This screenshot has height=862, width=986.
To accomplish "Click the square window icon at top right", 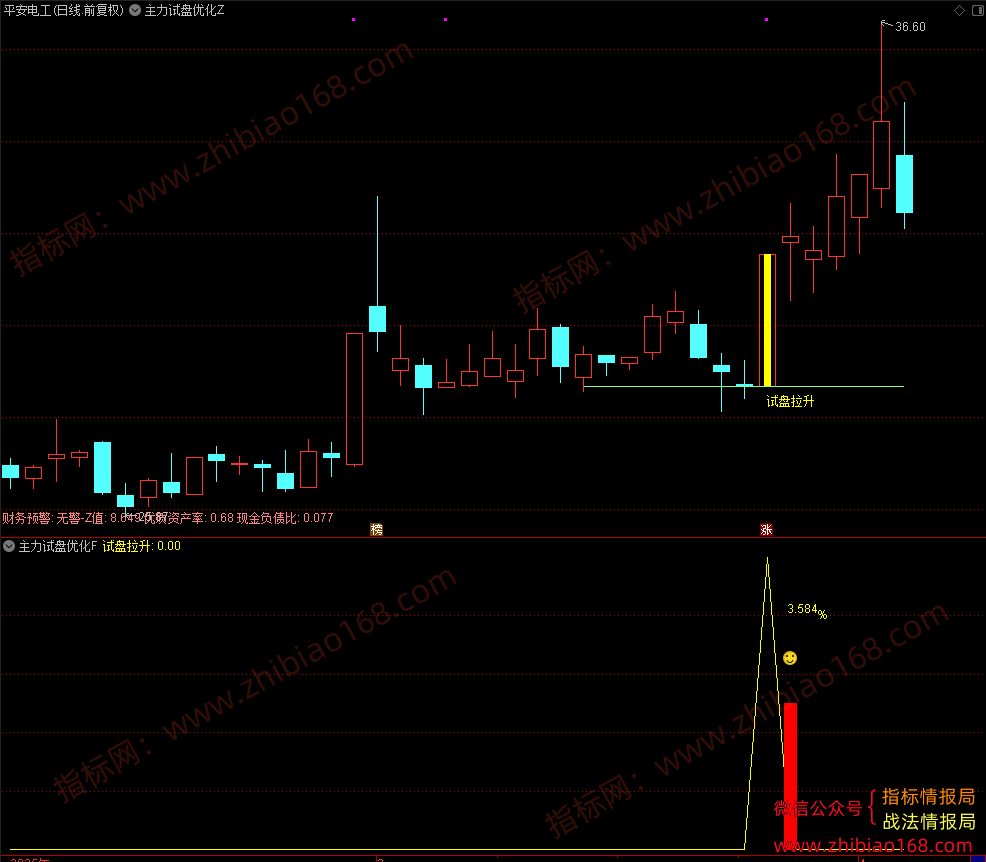I will [978, 10].
